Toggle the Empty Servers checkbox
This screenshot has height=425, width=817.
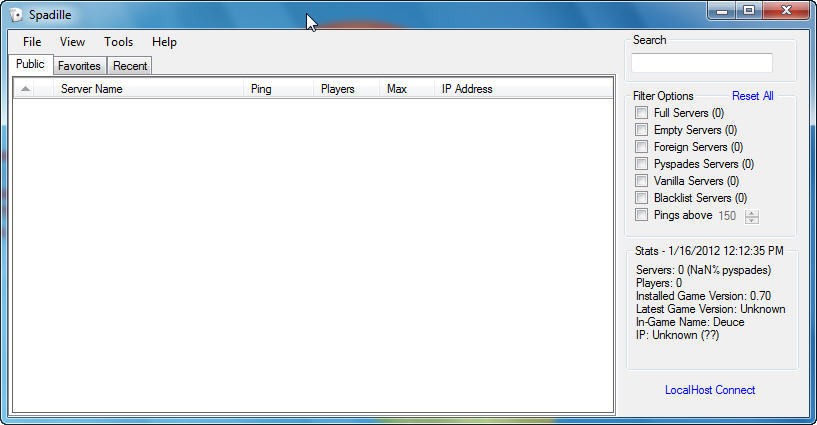pyautogui.click(x=641, y=130)
